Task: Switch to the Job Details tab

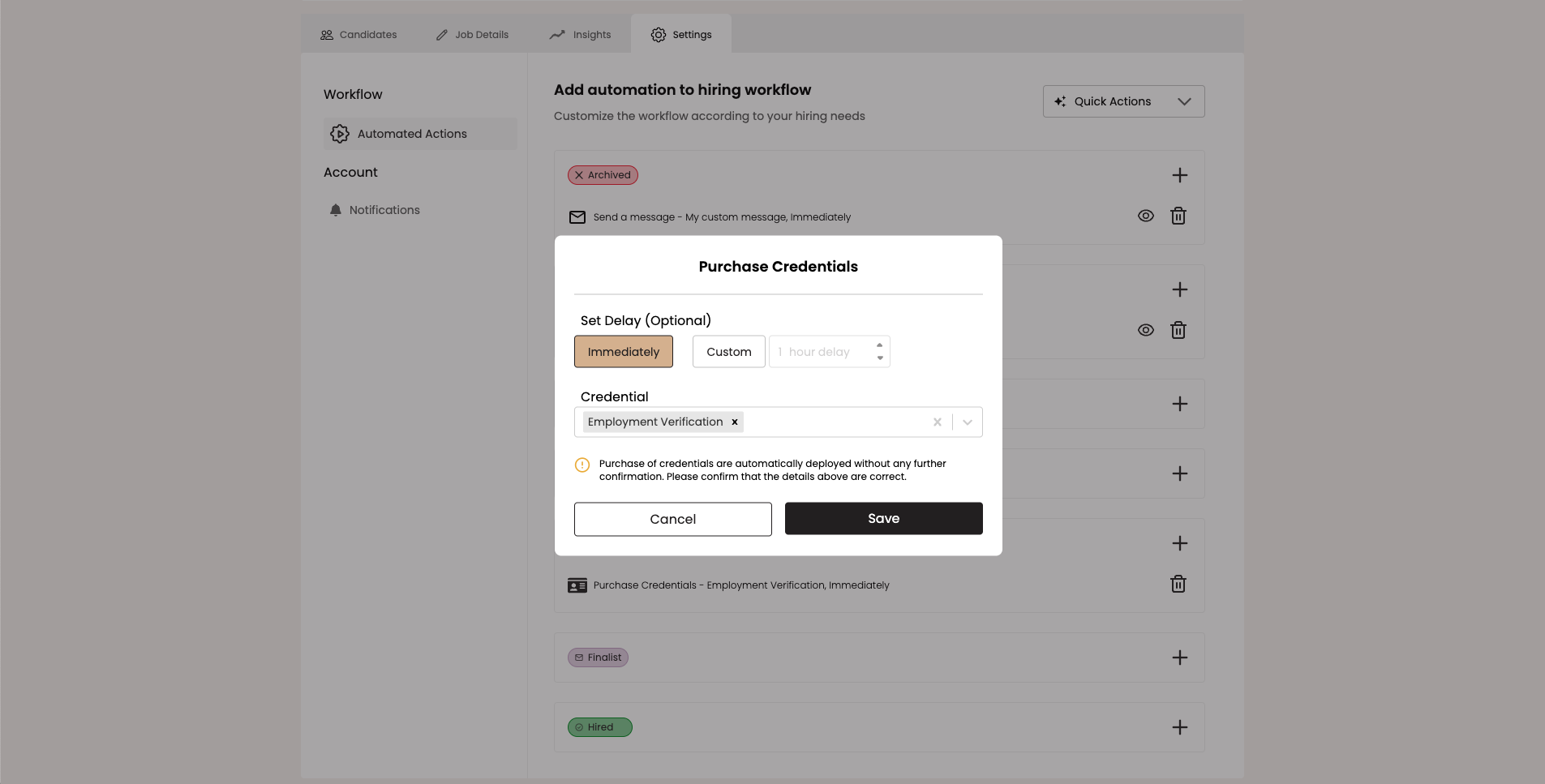Action: point(472,35)
